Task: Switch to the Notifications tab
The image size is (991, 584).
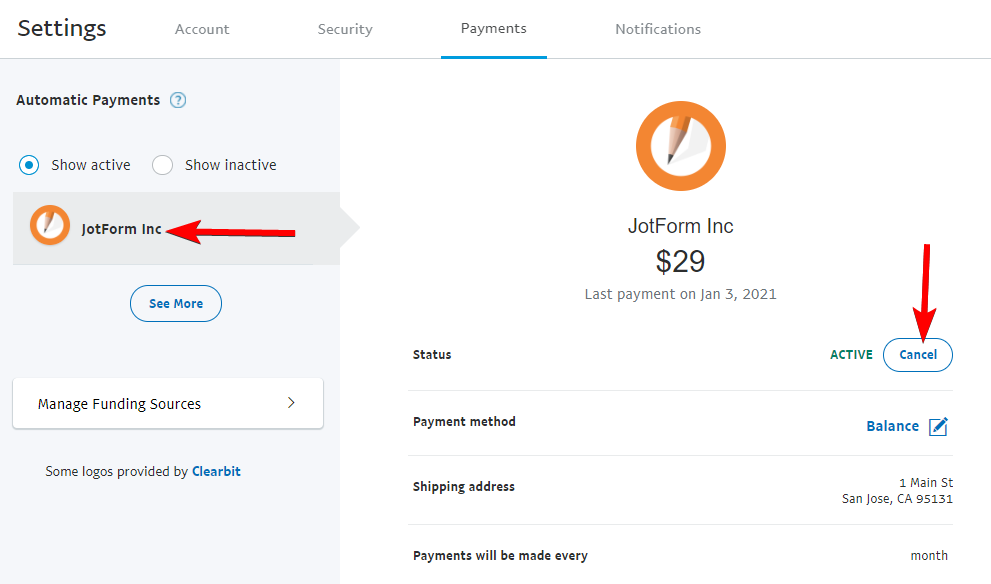Action: (657, 29)
